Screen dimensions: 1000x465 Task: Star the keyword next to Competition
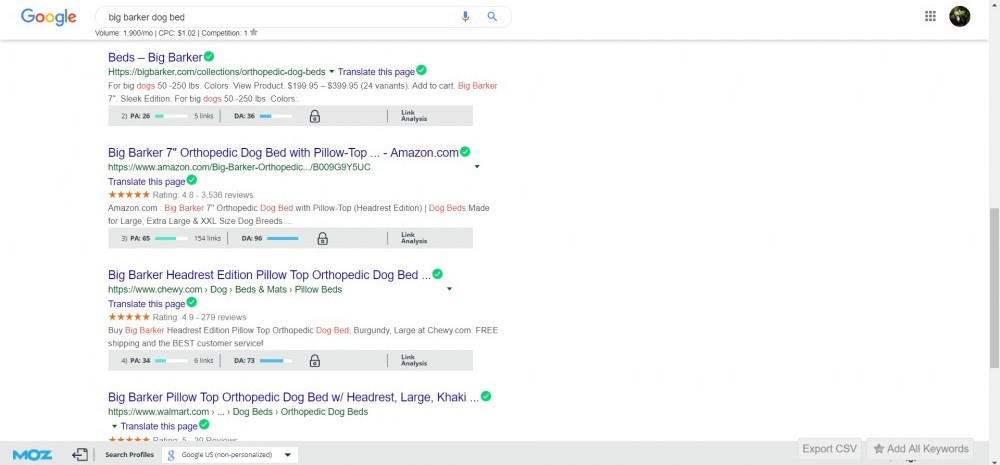coord(254,33)
